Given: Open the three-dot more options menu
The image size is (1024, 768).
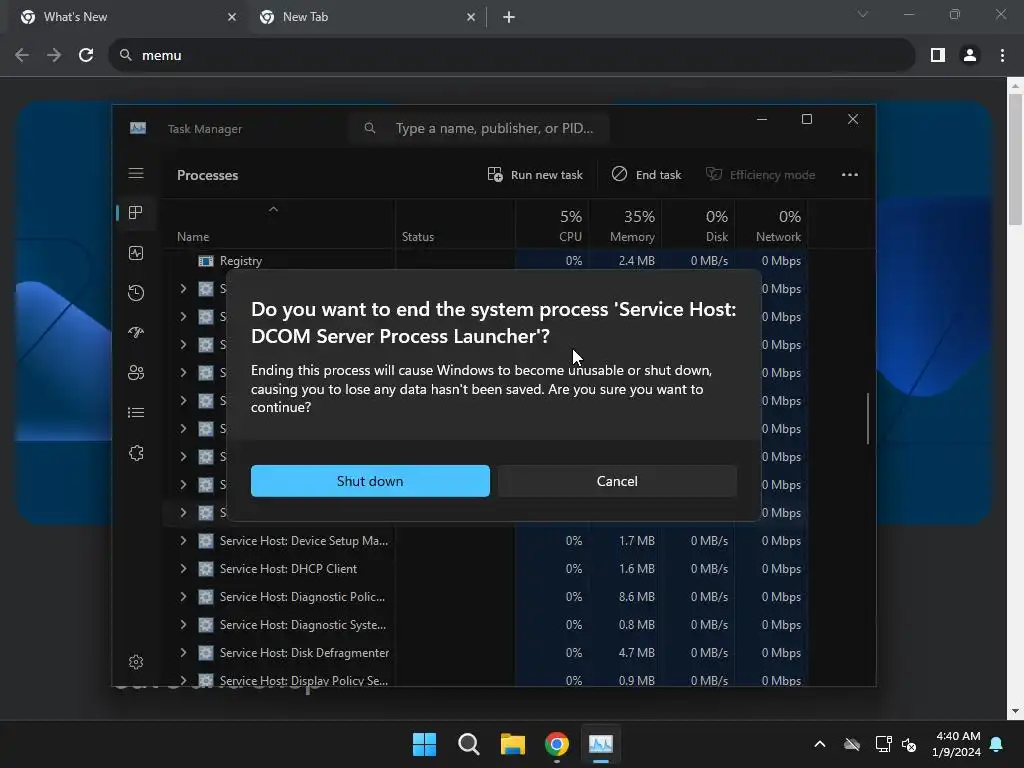Looking at the screenshot, I should pos(850,174).
